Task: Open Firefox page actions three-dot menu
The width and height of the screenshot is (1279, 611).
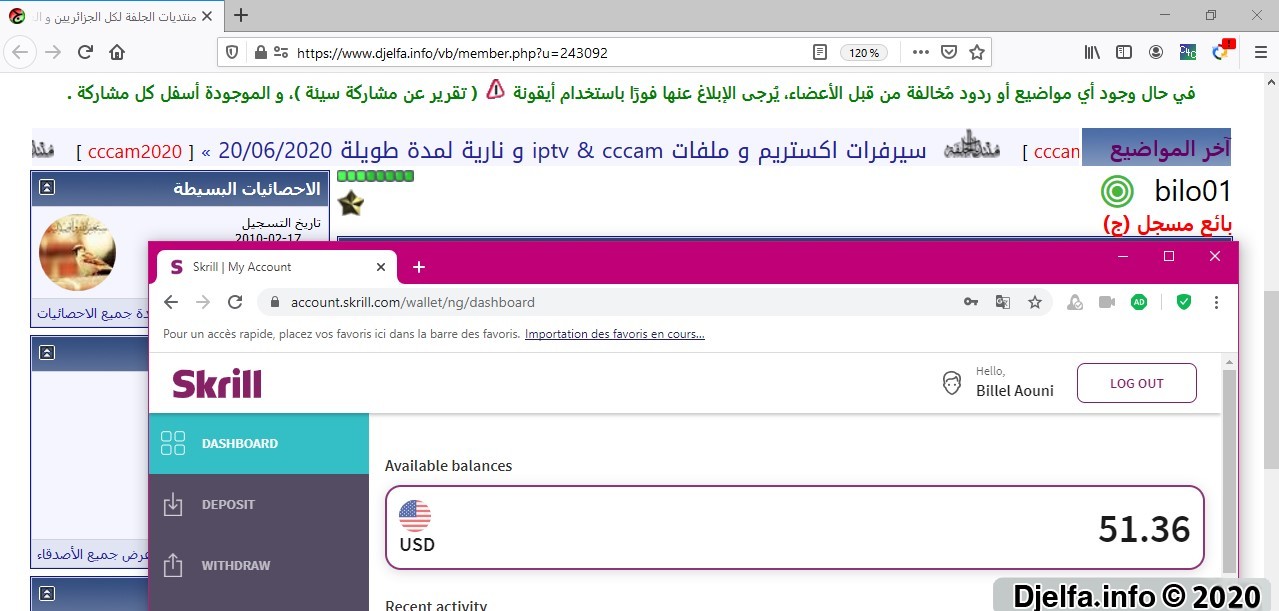Action: [921, 52]
